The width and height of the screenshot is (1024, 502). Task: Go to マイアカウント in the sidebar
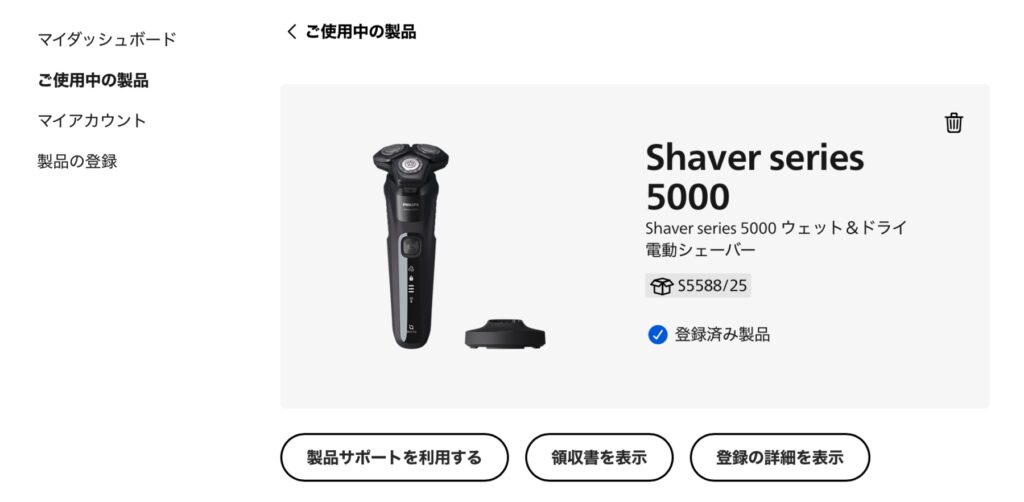tap(92, 121)
